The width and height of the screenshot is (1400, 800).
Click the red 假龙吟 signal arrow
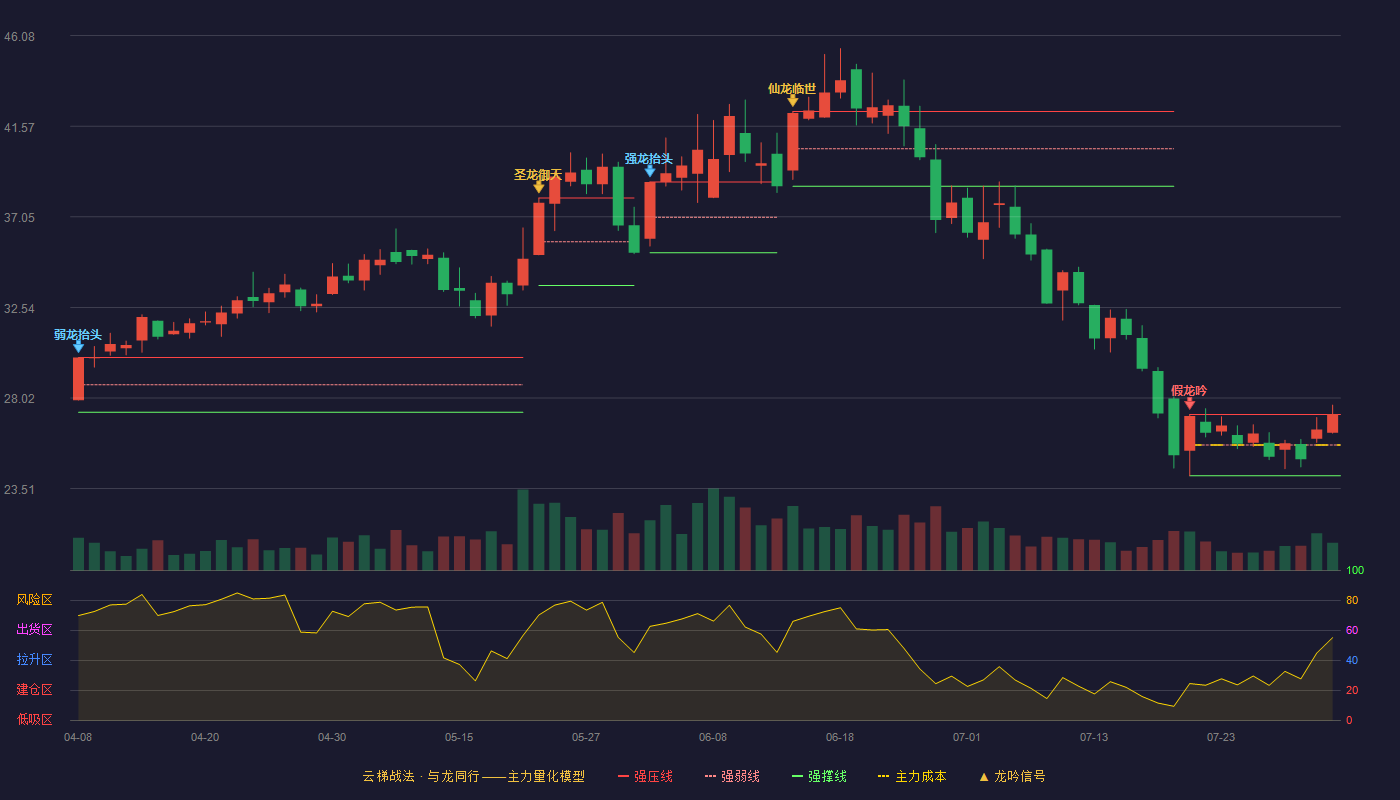[x=1190, y=403]
